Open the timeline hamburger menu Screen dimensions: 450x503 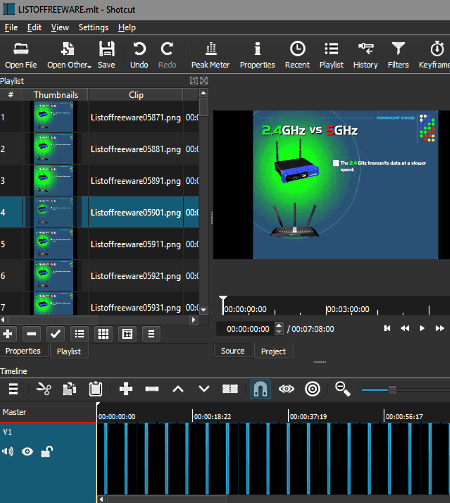pos(13,389)
